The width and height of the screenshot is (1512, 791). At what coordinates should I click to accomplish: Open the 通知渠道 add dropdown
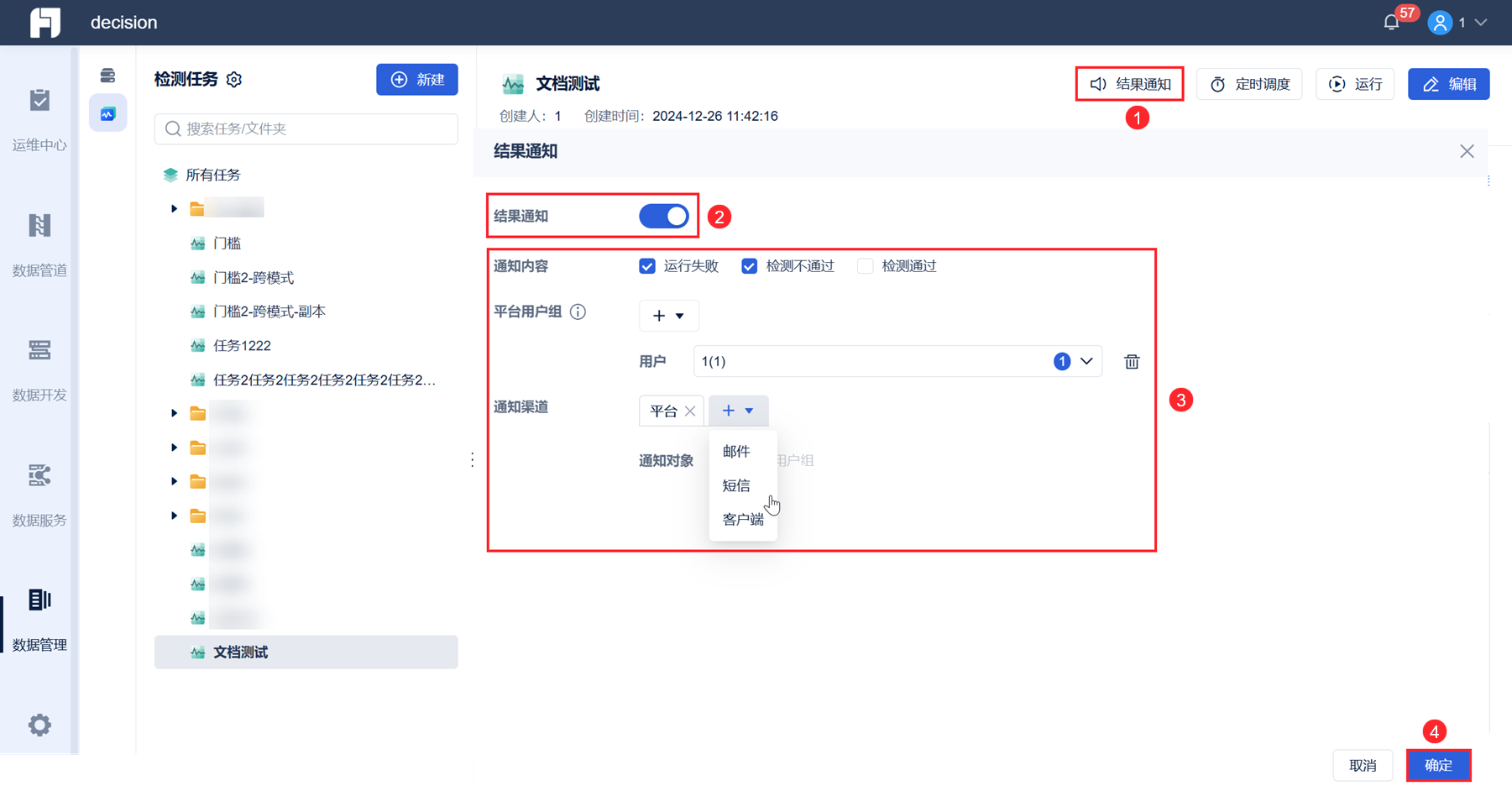click(x=739, y=411)
